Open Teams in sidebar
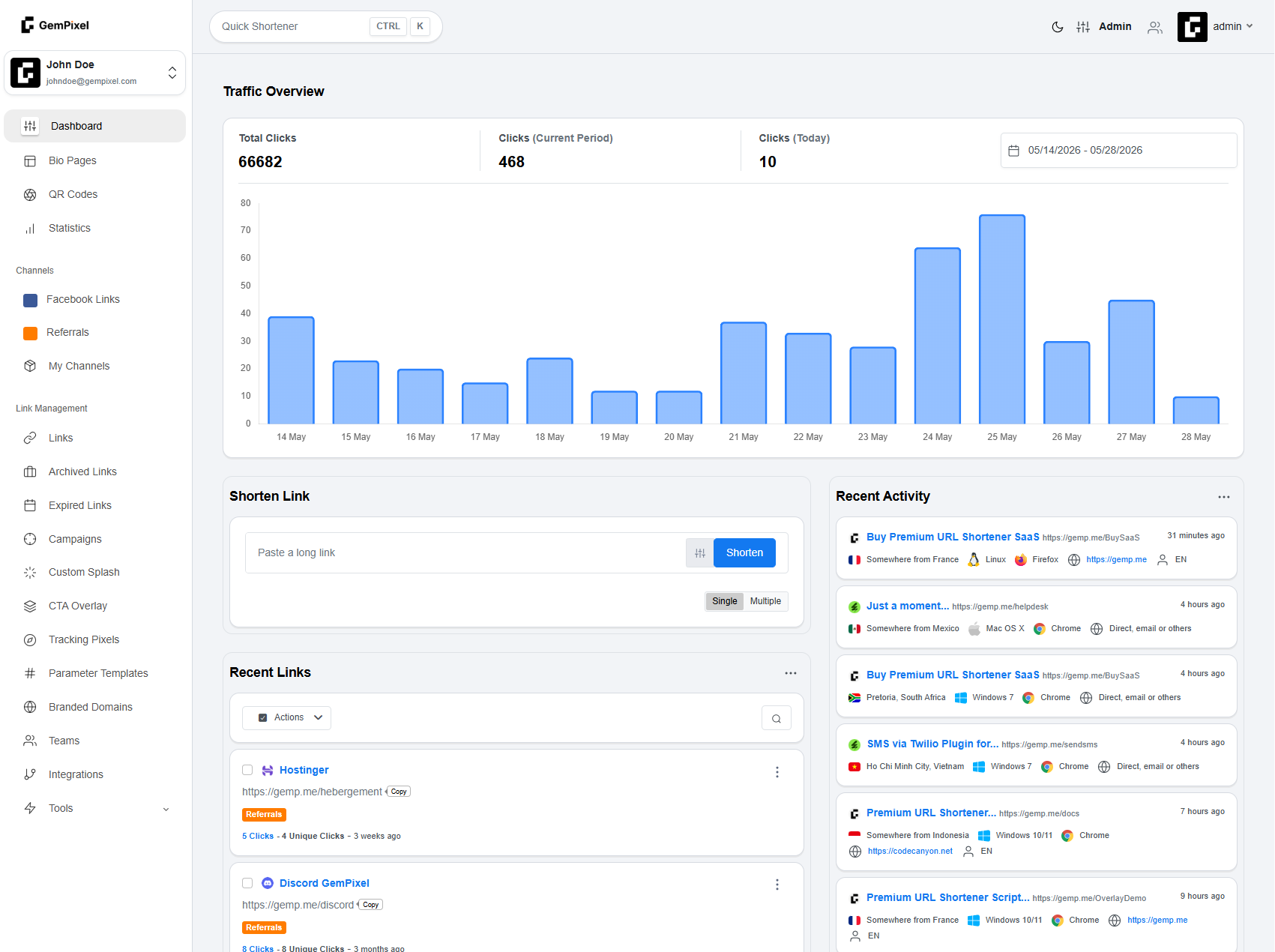Image resolution: width=1275 pixels, height=952 pixels. click(64, 741)
